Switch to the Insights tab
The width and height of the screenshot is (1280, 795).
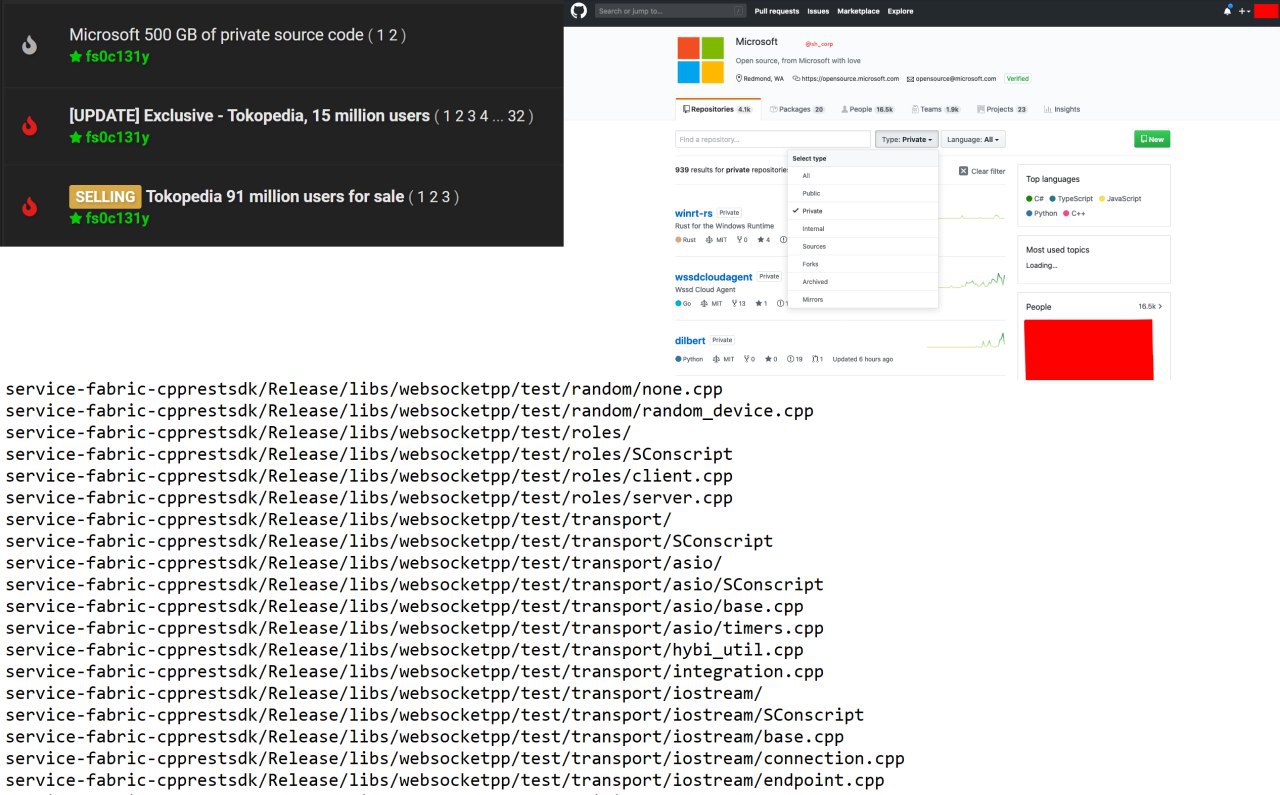[x=1062, y=109]
